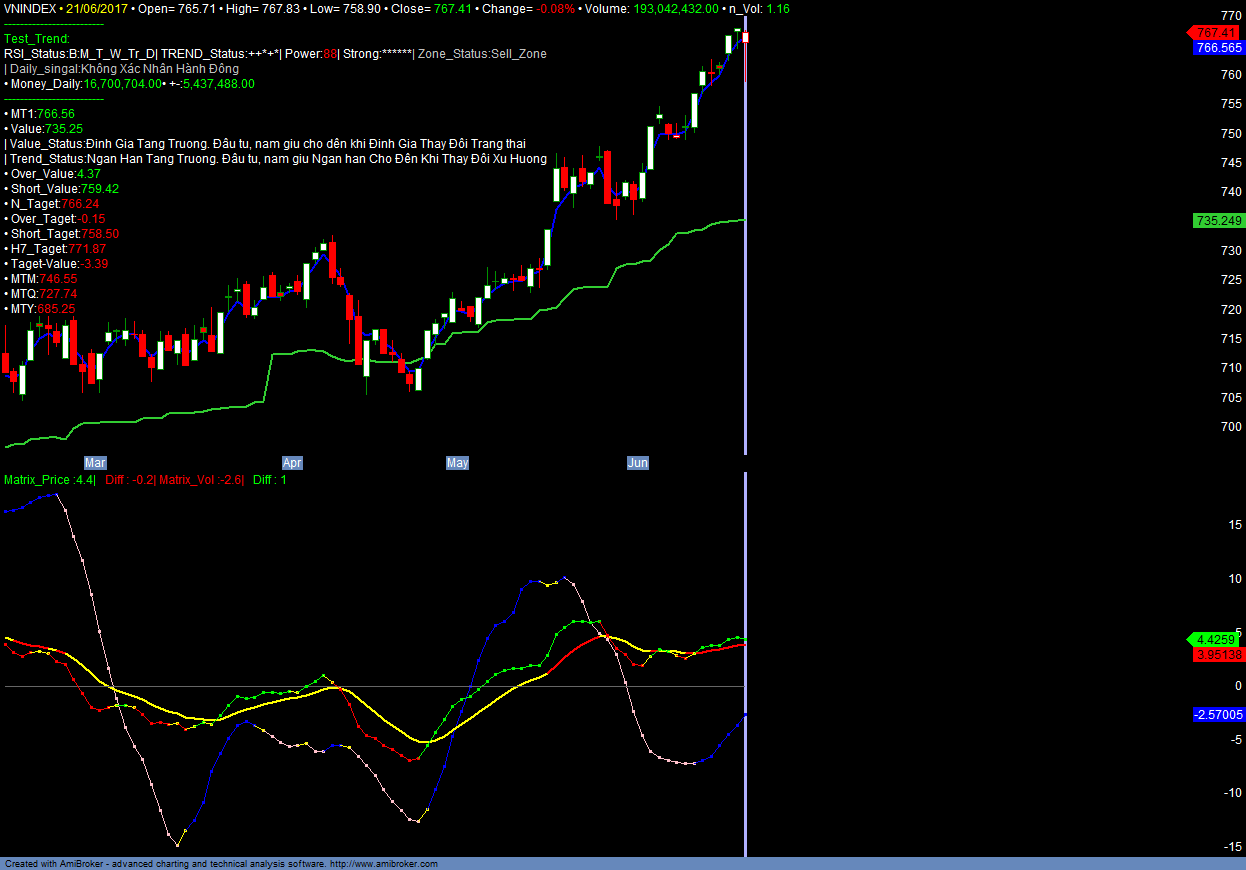Select the Jun month marker on axis

[637, 463]
